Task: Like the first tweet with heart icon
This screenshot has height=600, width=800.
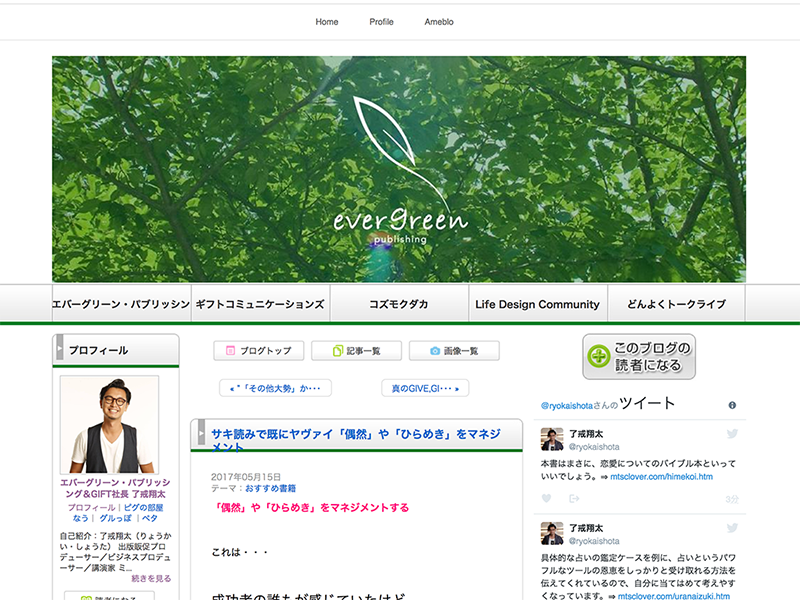Action: click(546, 498)
